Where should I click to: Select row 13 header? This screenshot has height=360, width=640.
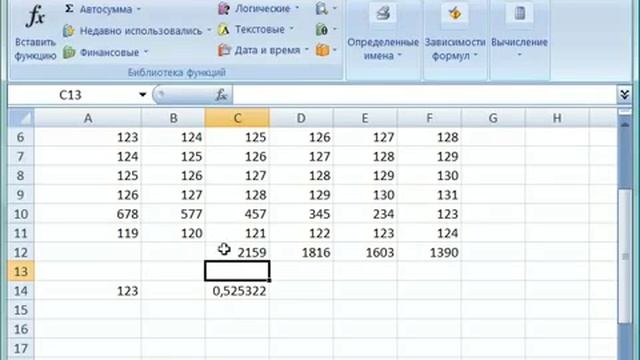point(21,271)
